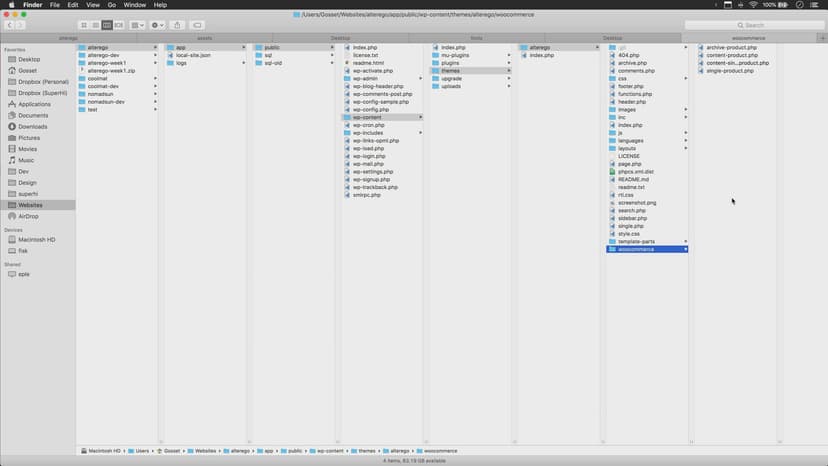
Task: Go back using the back arrow
Action: 9,25
